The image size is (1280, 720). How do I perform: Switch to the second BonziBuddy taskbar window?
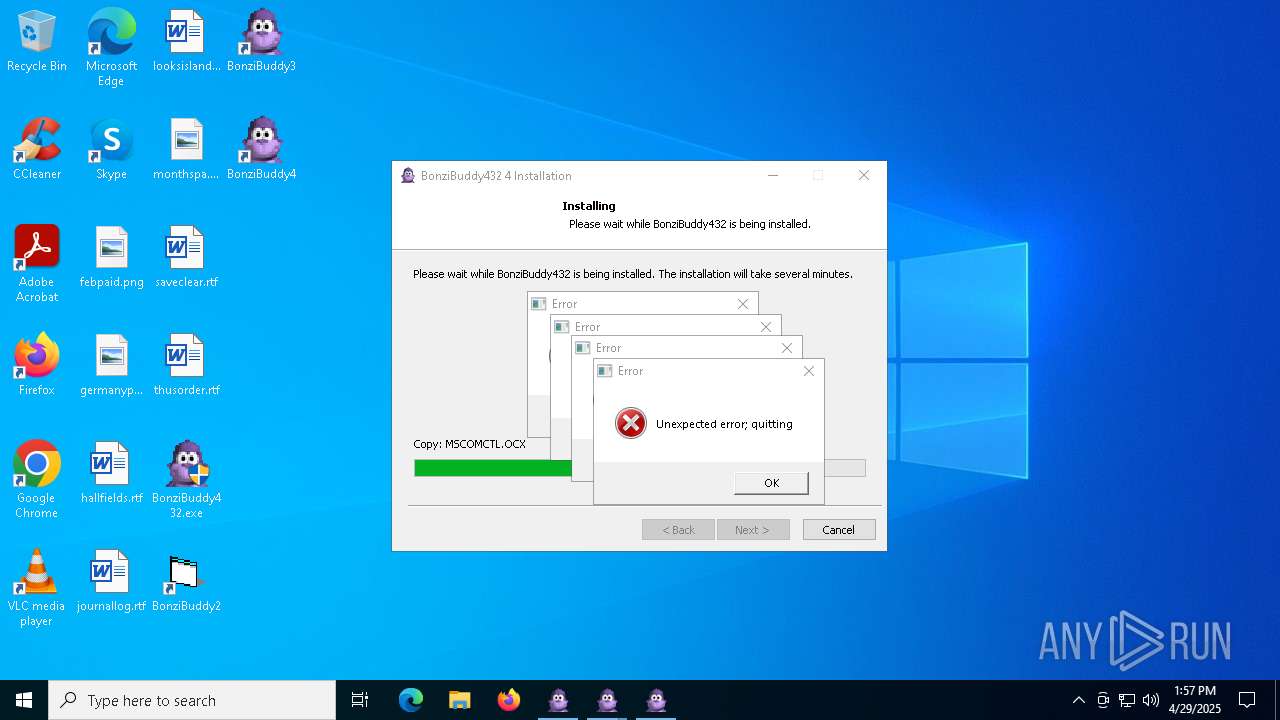pos(607,700)
